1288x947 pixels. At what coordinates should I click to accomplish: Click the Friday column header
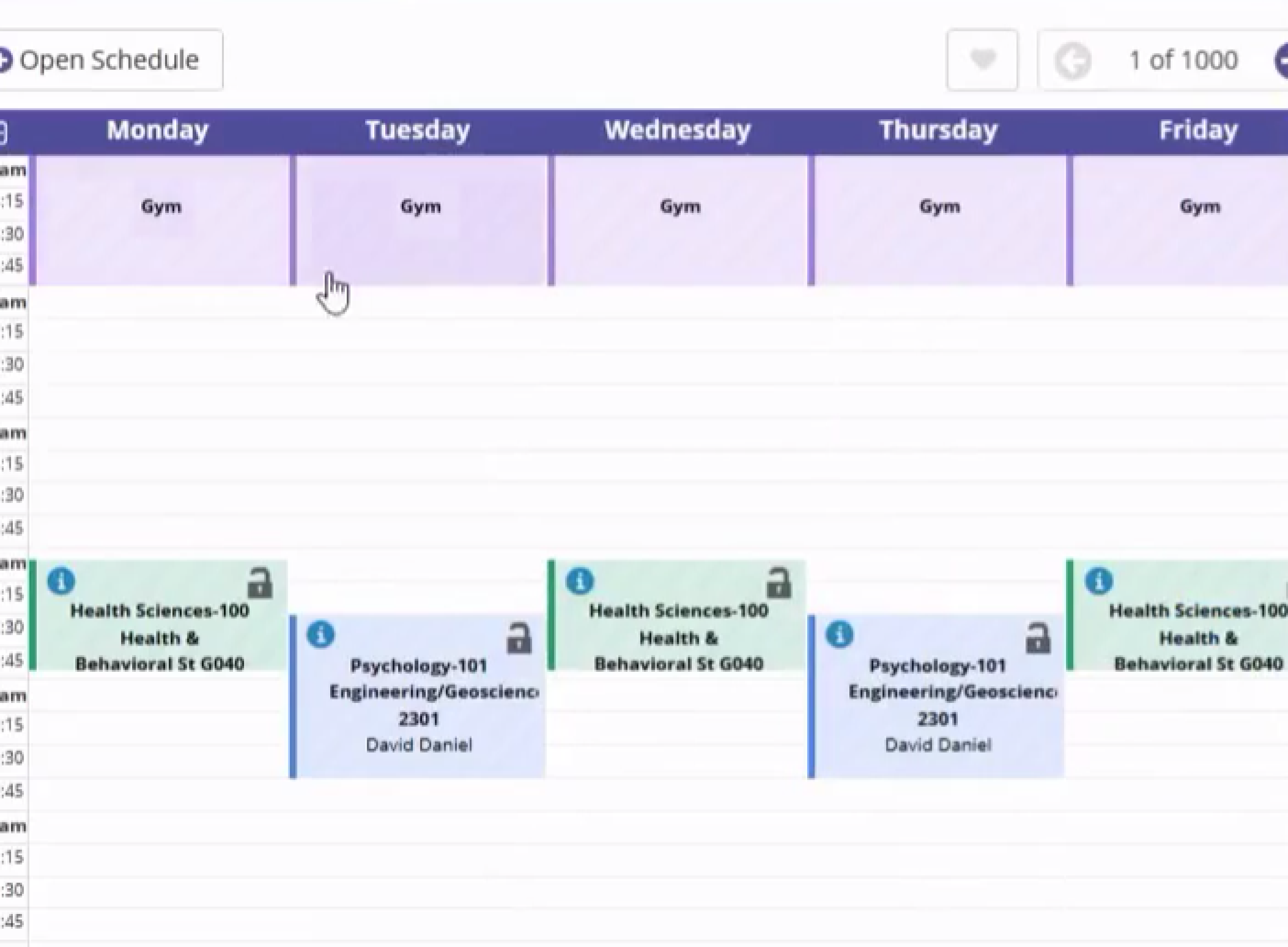click(x=1198, y=130)
